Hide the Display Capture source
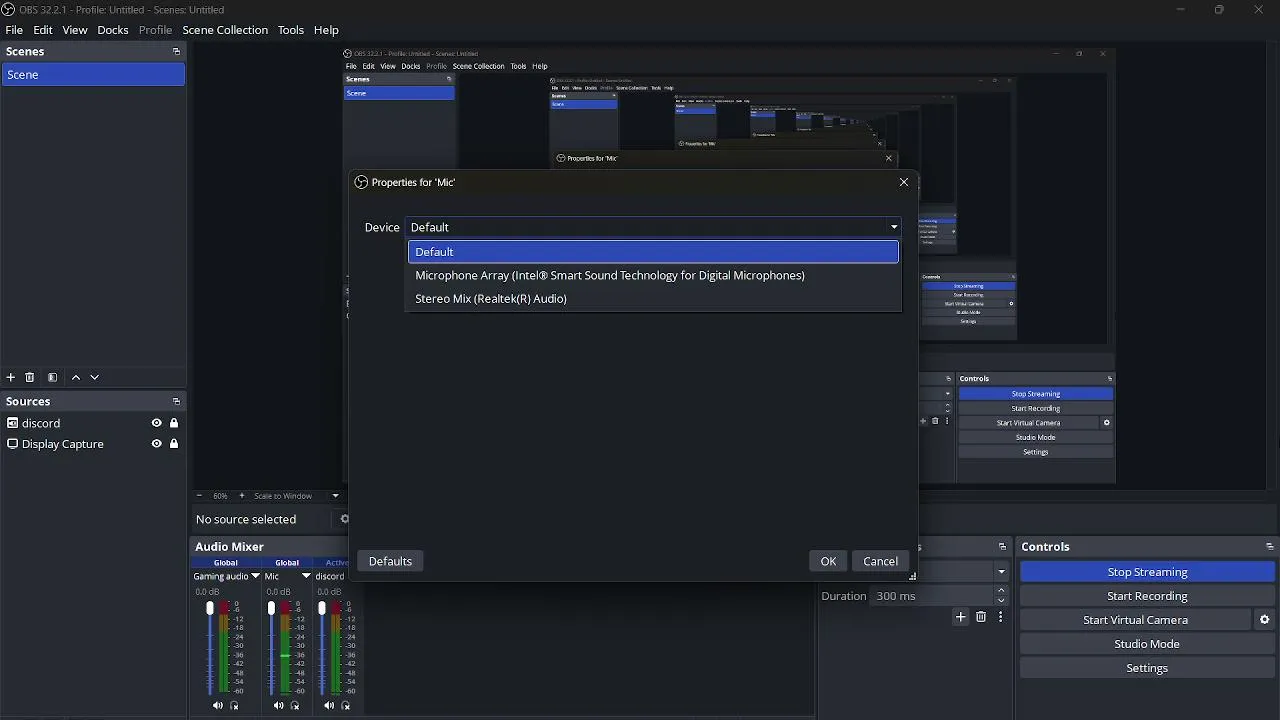 [x=156, y=444]
